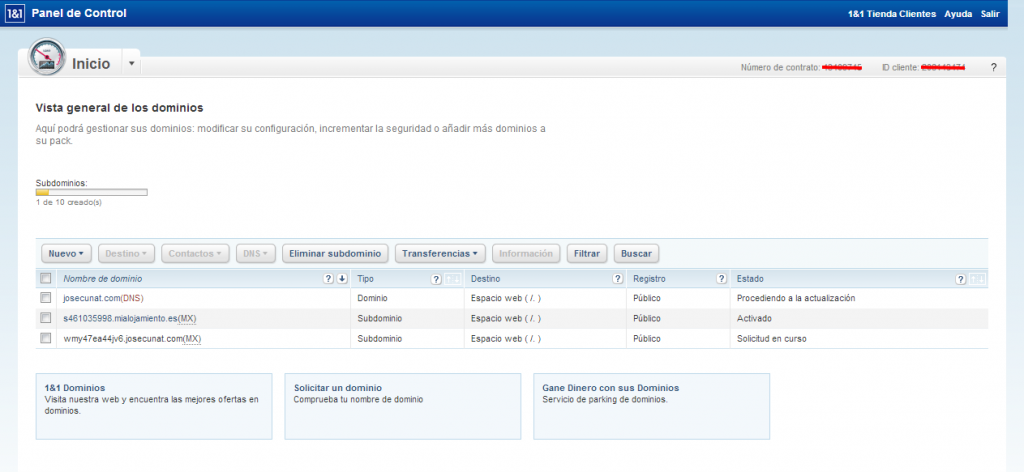Open the dropdown arrow next to Inicio

click(x=132, y=64)
